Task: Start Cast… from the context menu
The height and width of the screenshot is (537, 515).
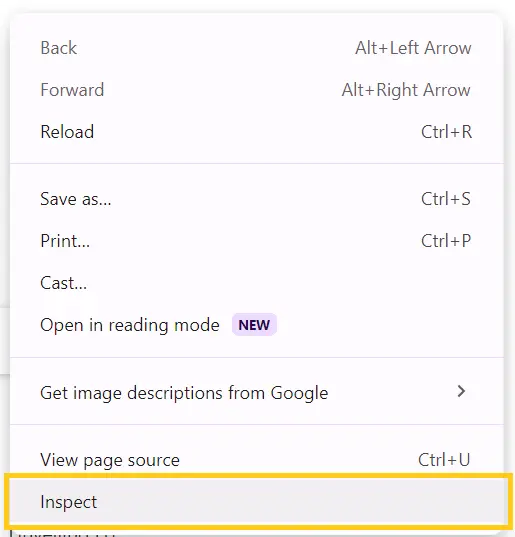Action: click(256, 283)
